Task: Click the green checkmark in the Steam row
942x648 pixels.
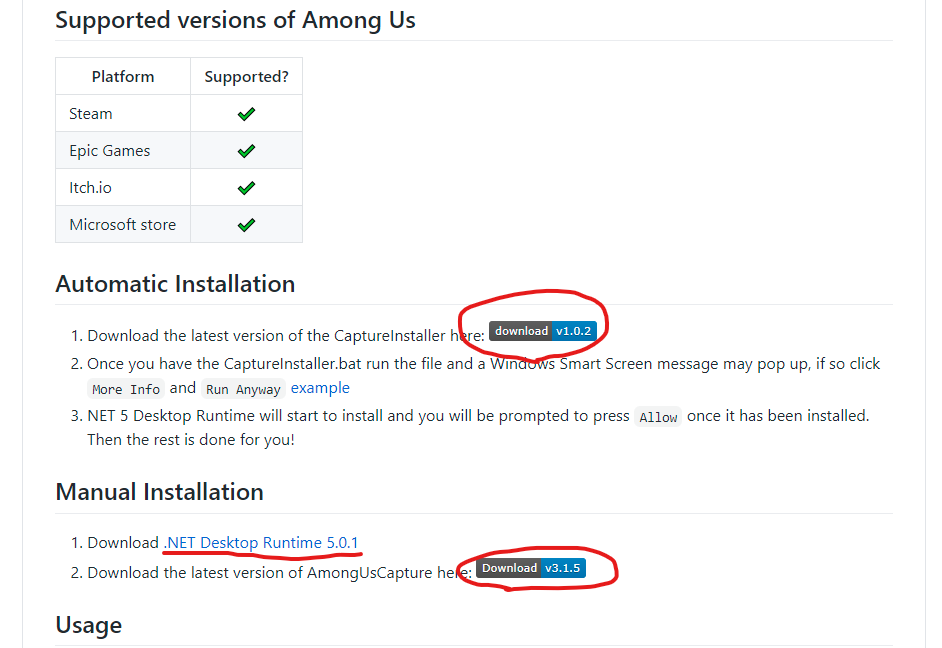Action: [x=246, y=114]
